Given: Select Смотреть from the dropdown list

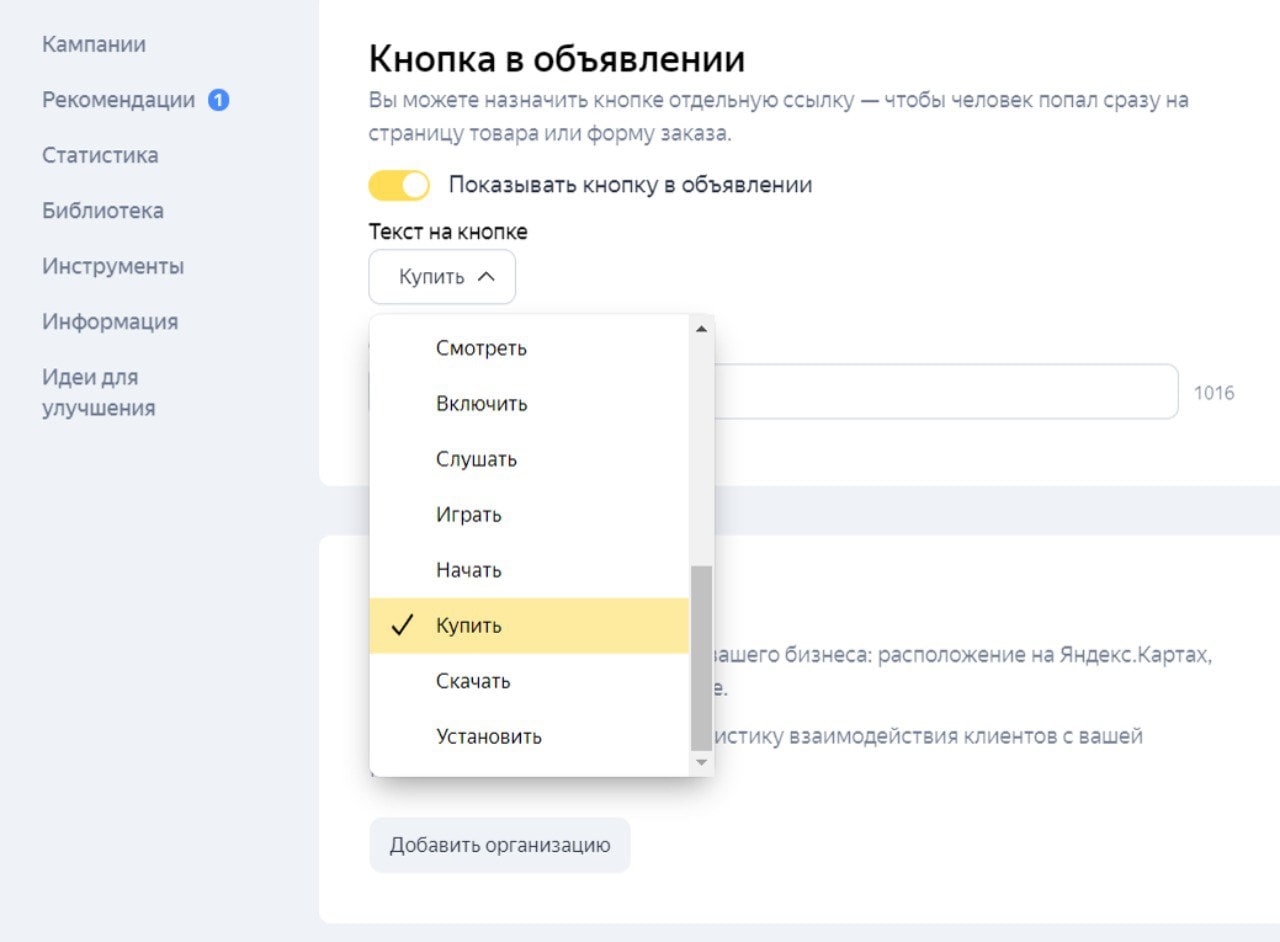Looking at the screenshot, I should click(481, 349).
